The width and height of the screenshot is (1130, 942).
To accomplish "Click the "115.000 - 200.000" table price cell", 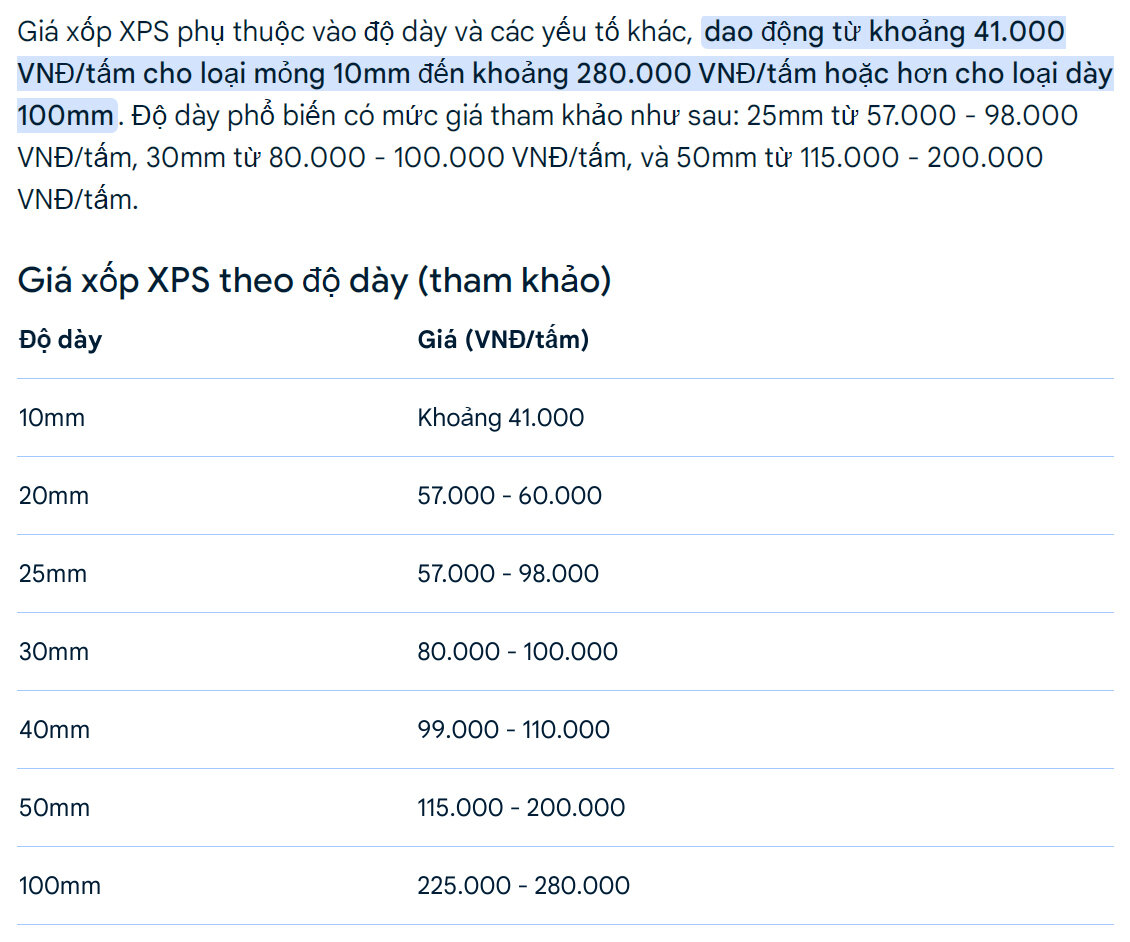I will tap(521, 808).
